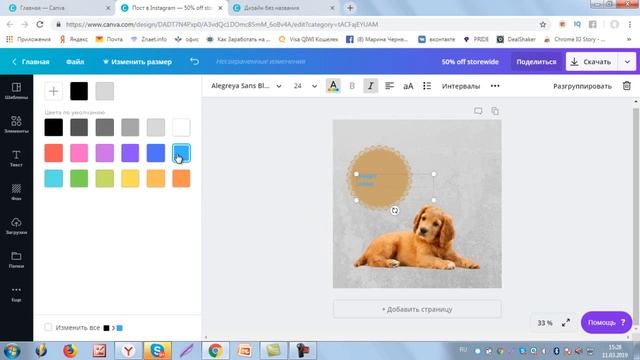Click the text color A icon
Image resolution: width=640 pixels, height=360 pixels.
point(333,86)
